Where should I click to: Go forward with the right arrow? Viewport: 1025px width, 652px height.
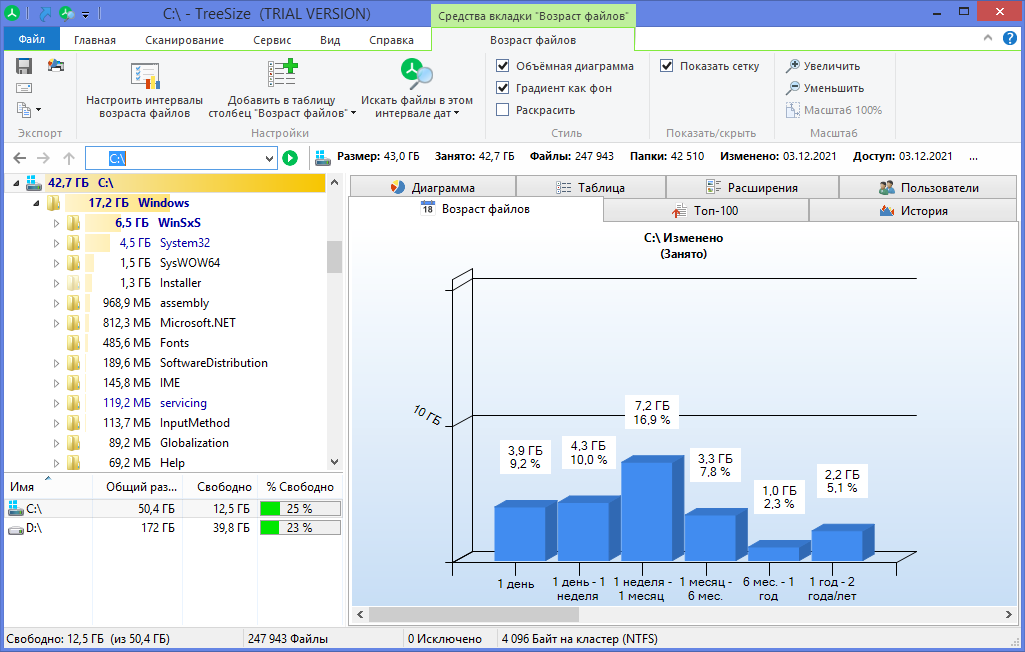[x=43, y=158]
